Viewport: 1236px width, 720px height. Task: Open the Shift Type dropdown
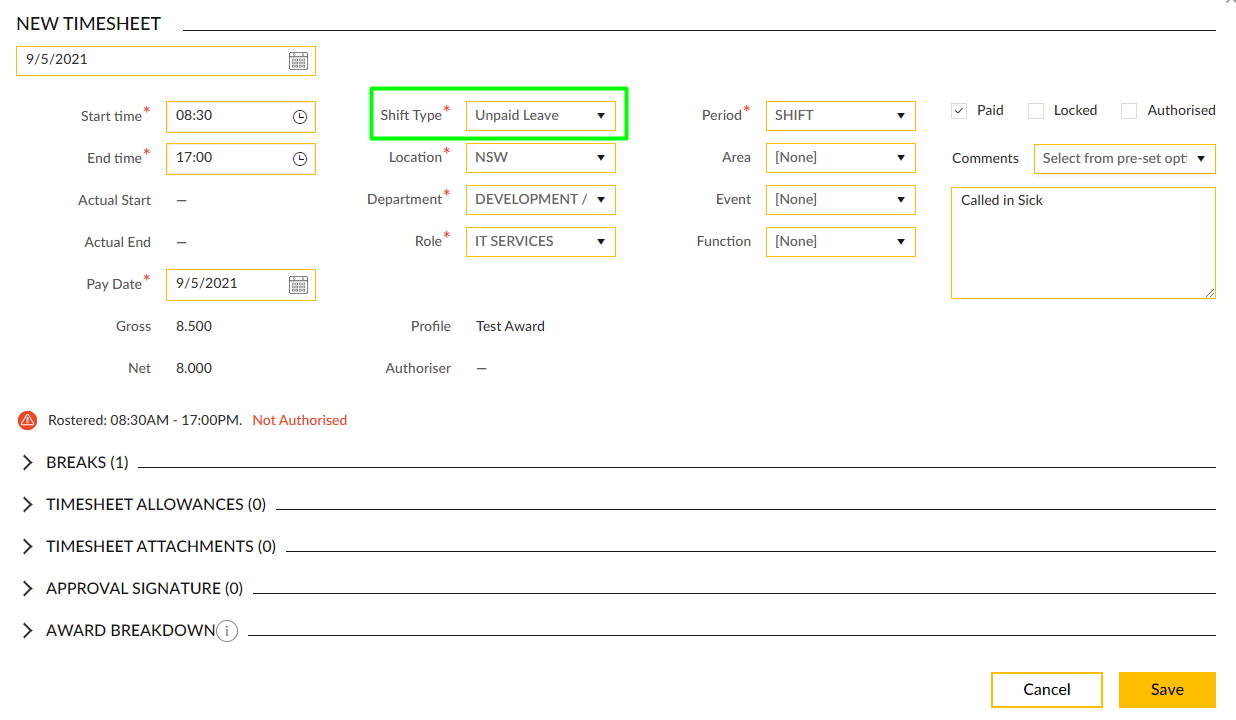(541, 115)
